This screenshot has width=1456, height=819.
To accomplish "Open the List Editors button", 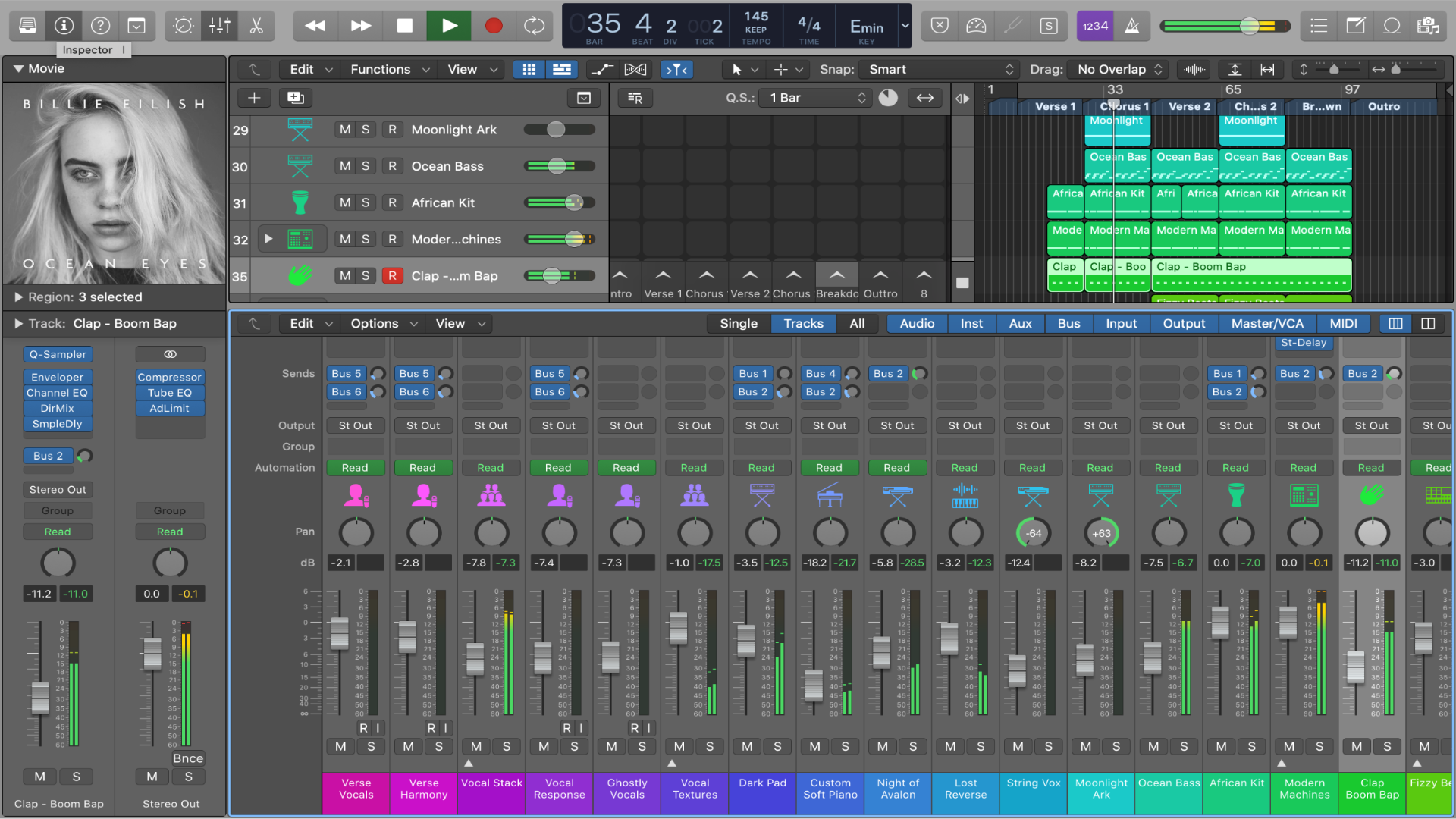I will [1319, 26].
